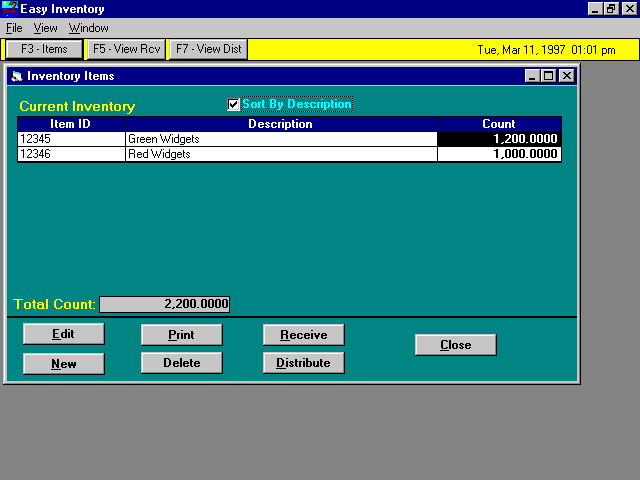Maximize the Inventory Items child window
Screen dimensions: 640x480
click(548, 76)
